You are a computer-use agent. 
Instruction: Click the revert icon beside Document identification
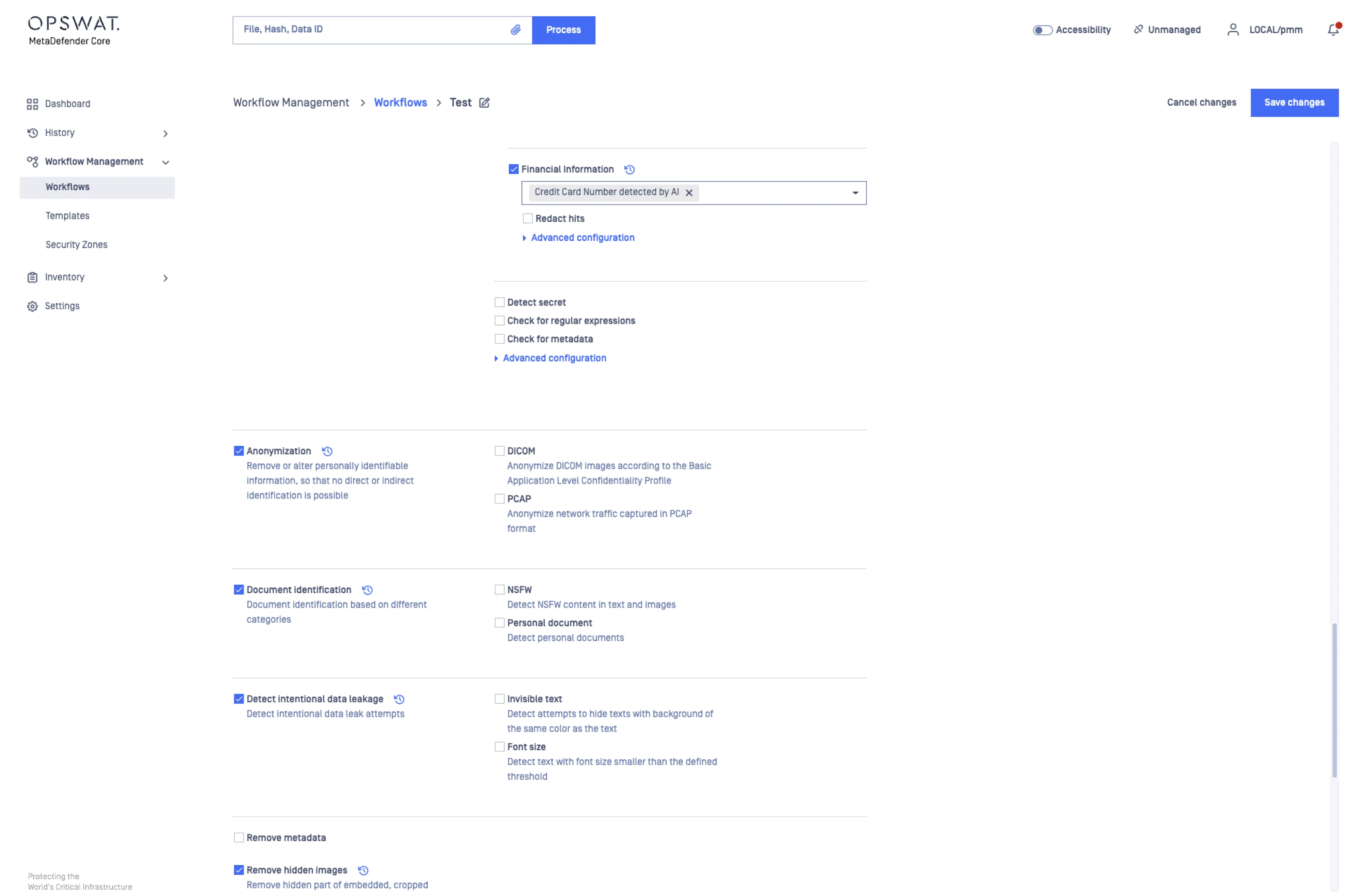pos(367,590)
